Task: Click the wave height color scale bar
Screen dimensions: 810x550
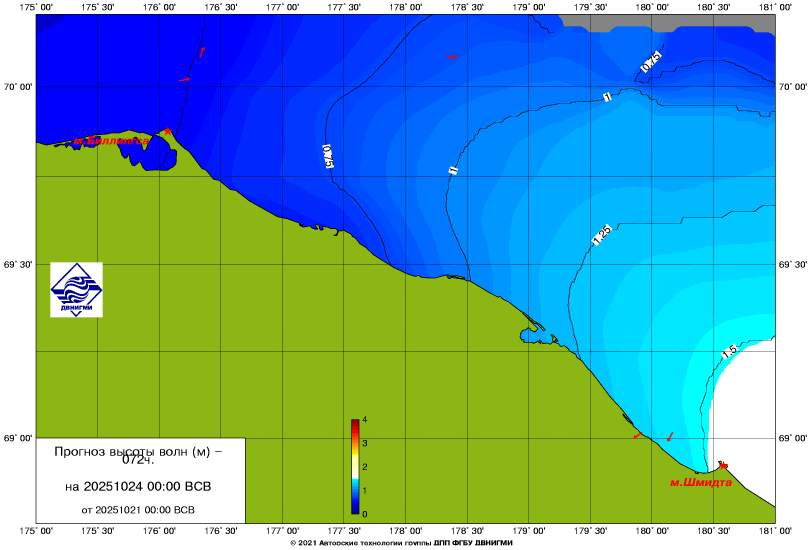Action: click(x=355, y=466)
